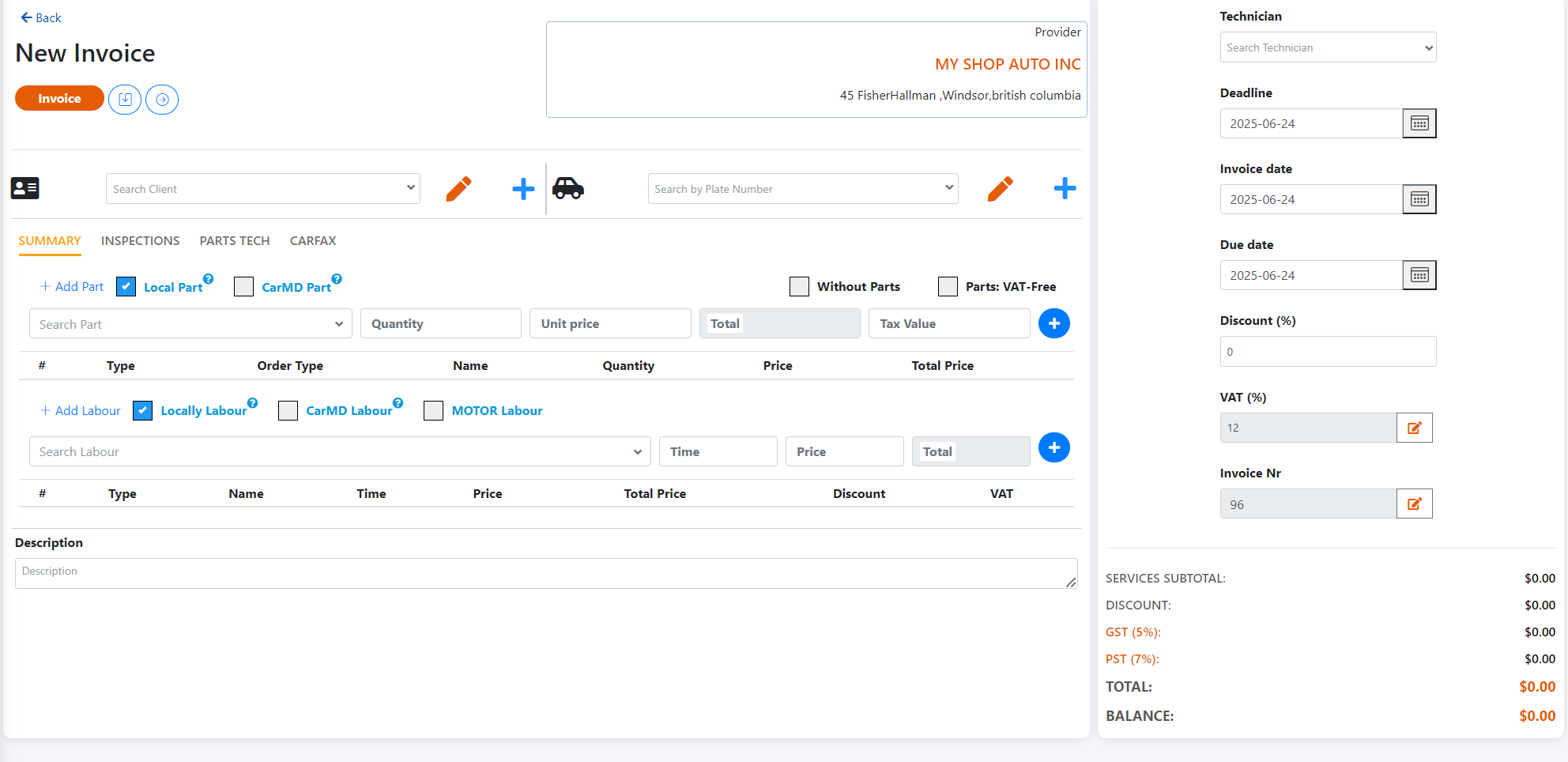Open the Deadline calendar picker
The image size is (1568, 762).
1419,123
